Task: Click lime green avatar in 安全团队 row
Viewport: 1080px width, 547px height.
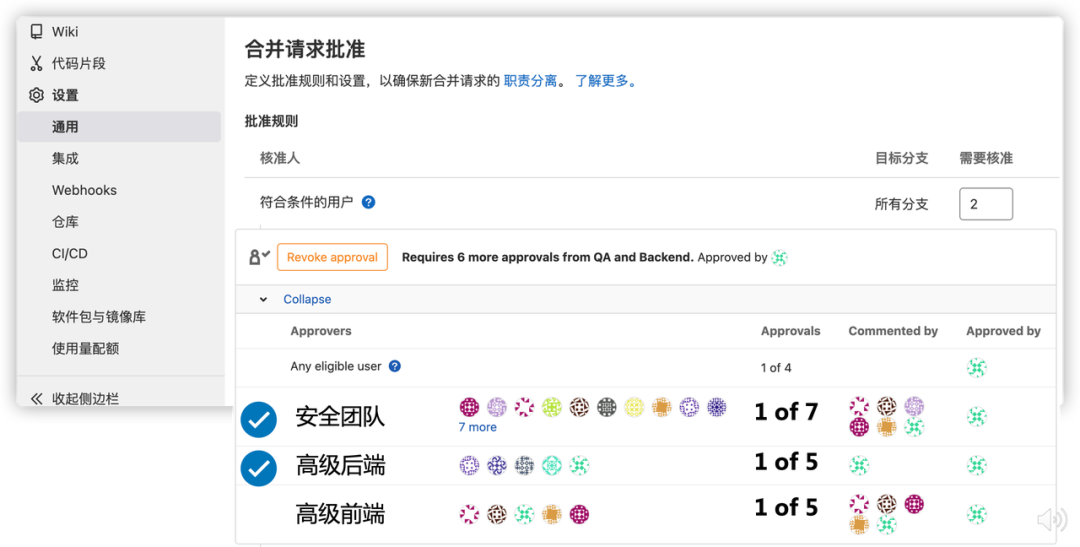Action: 552,407
